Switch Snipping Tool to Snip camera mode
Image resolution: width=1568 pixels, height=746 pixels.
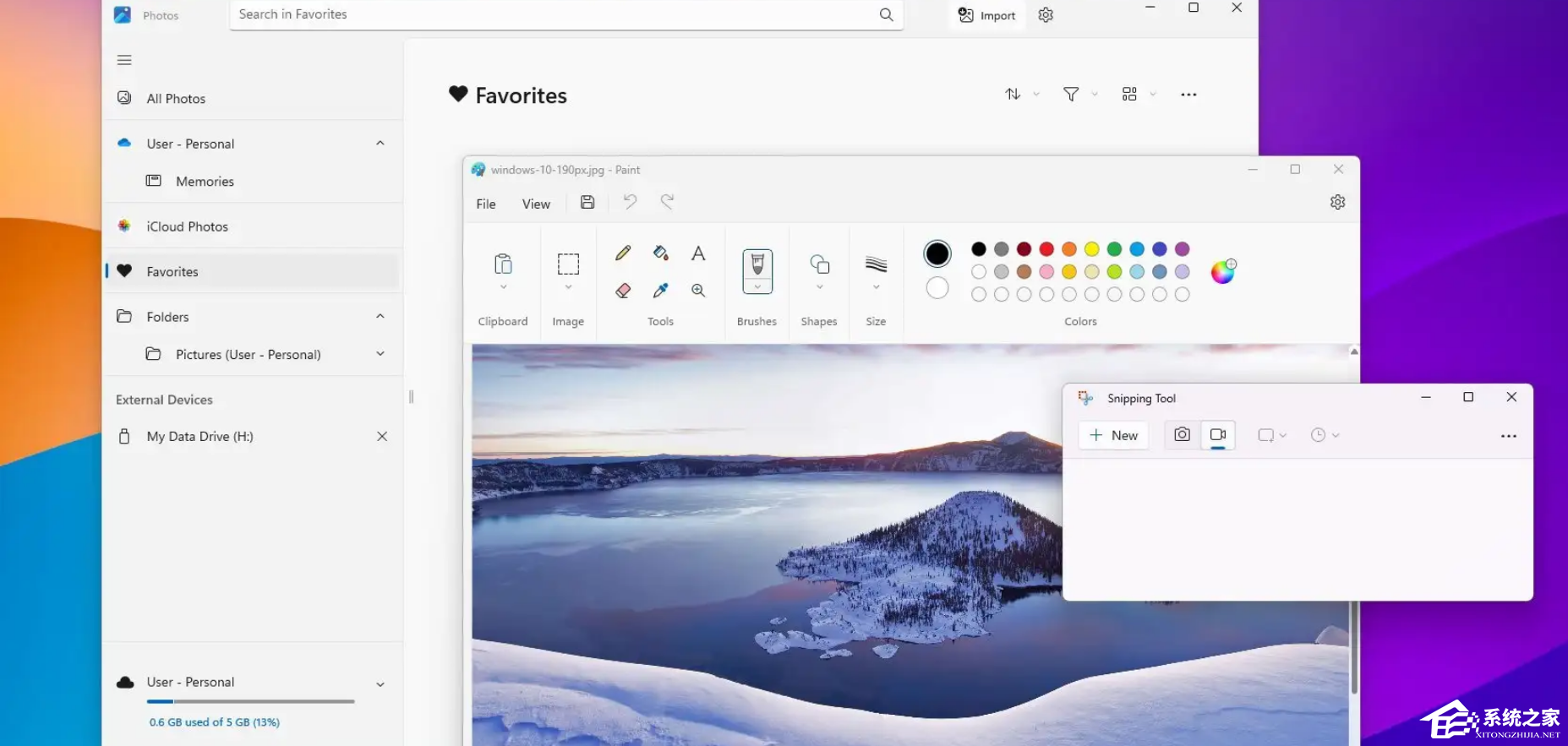click(x=1182, y=435)
